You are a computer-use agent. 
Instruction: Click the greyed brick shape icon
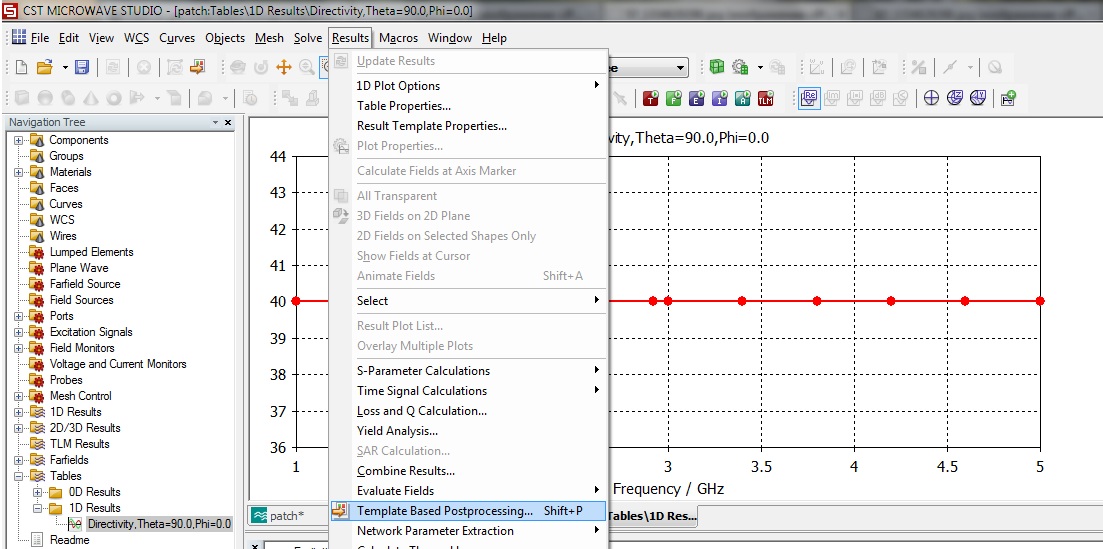tap(22, 99)
